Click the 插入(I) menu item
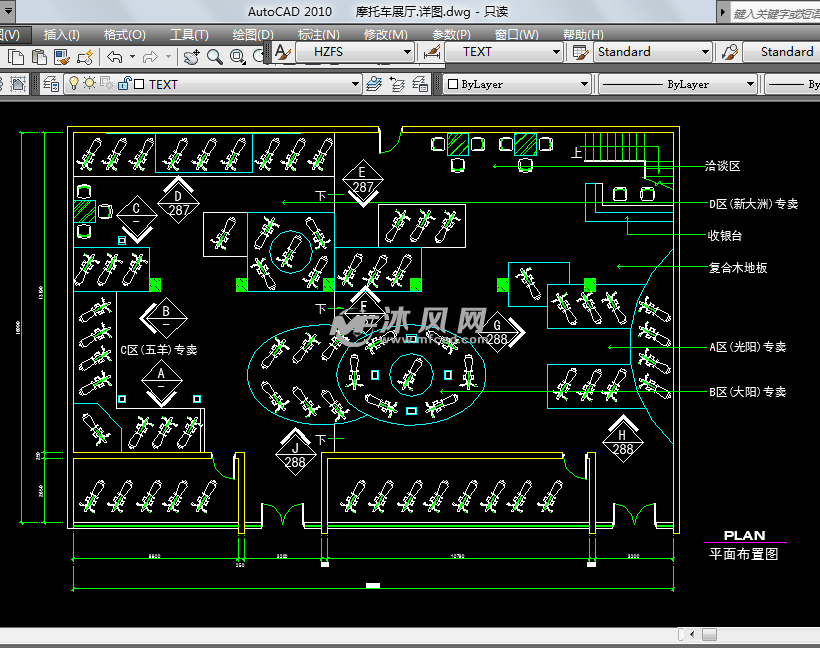The height and width of the screenshot is (654, 820). 62,35
